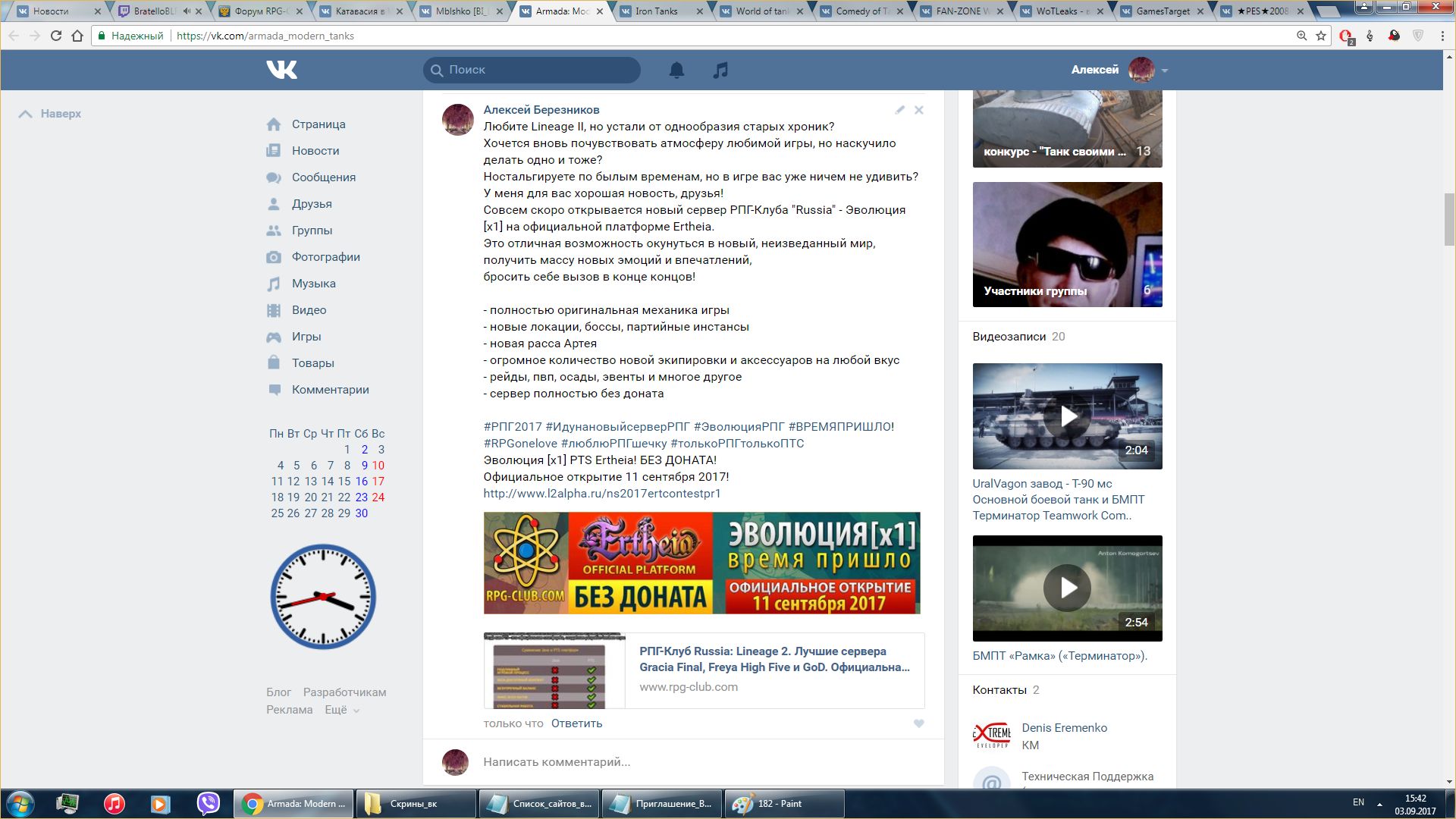Edit the post with pencil icon

click(899, 110)
